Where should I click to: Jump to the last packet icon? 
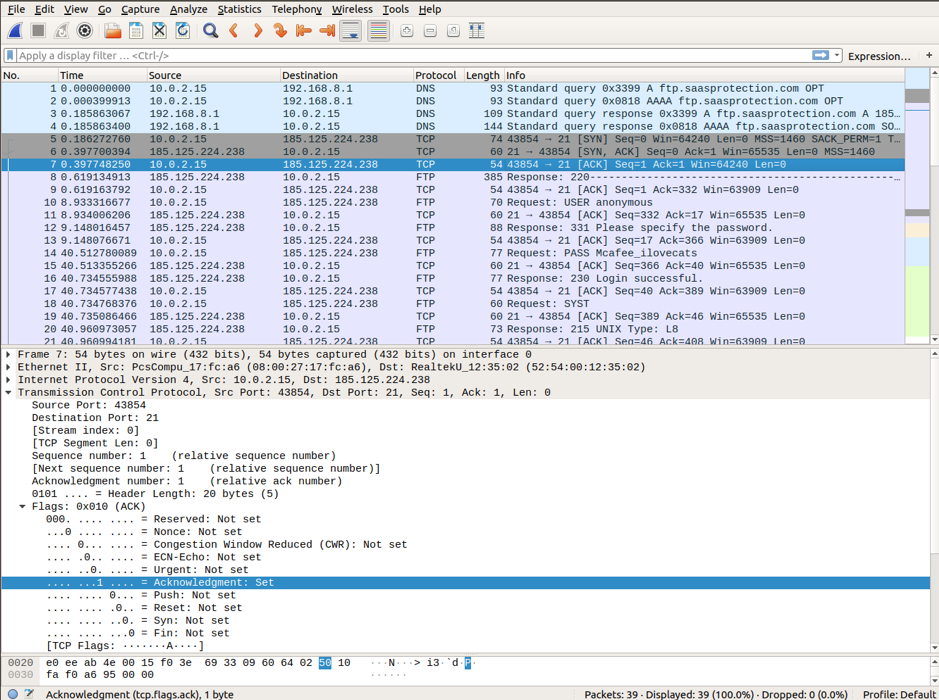pyautogui.click(x=327, y=31)
